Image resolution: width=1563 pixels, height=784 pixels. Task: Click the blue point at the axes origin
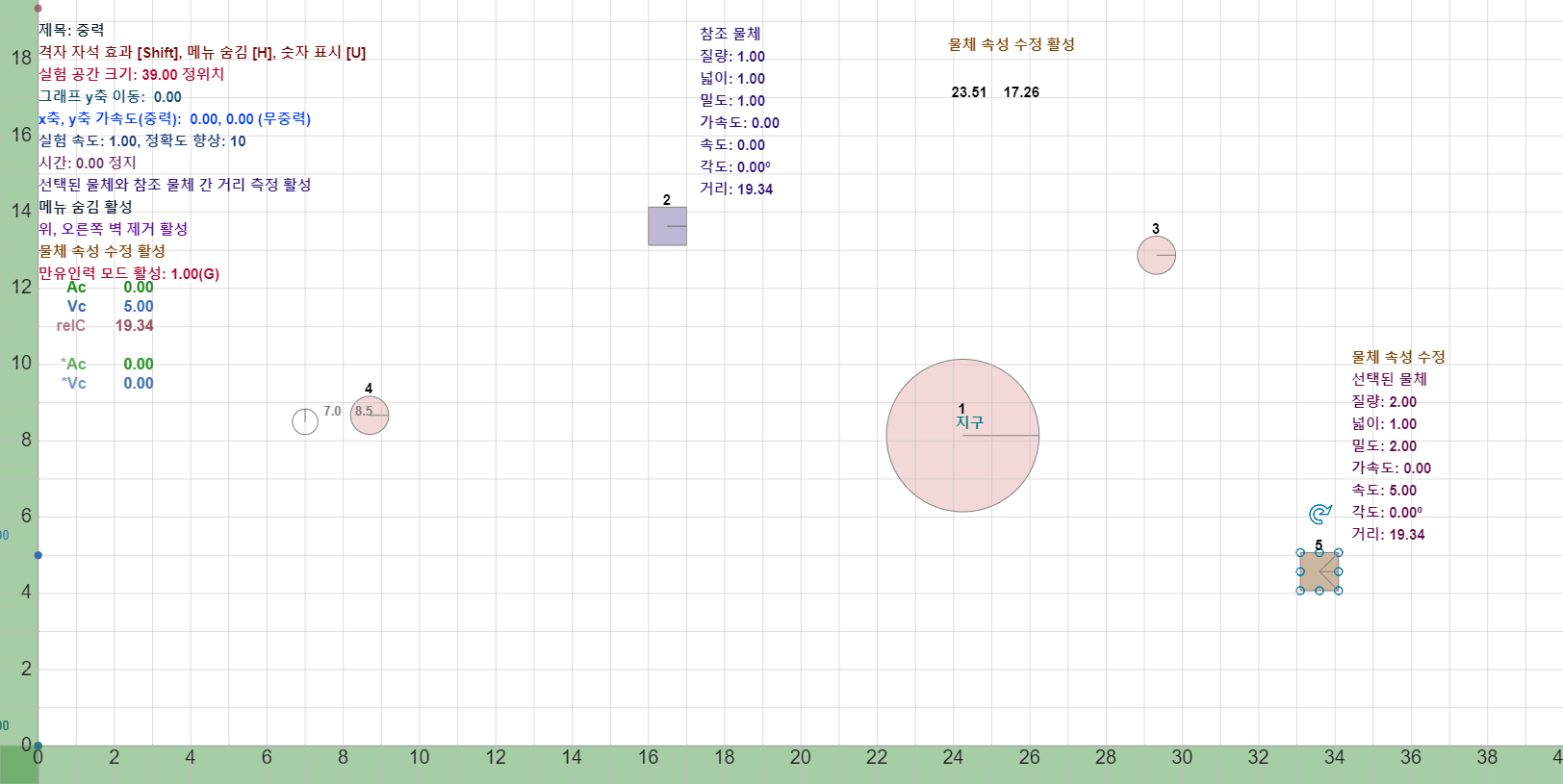38,746
